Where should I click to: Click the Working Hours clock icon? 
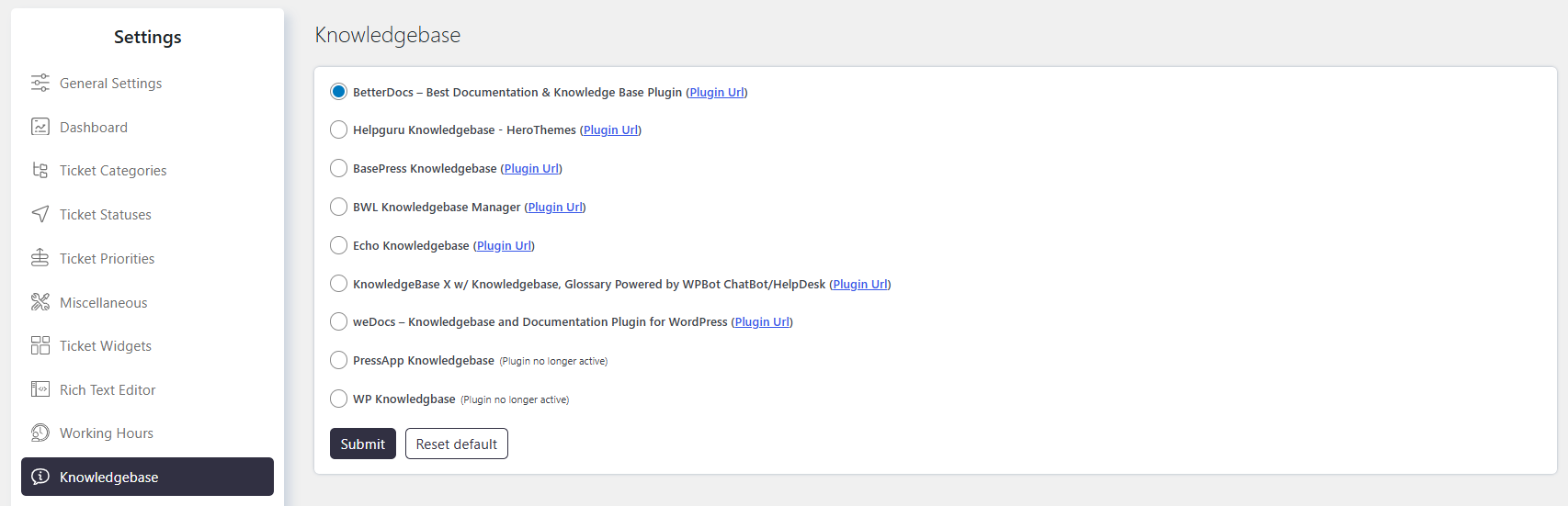[40, 433]
